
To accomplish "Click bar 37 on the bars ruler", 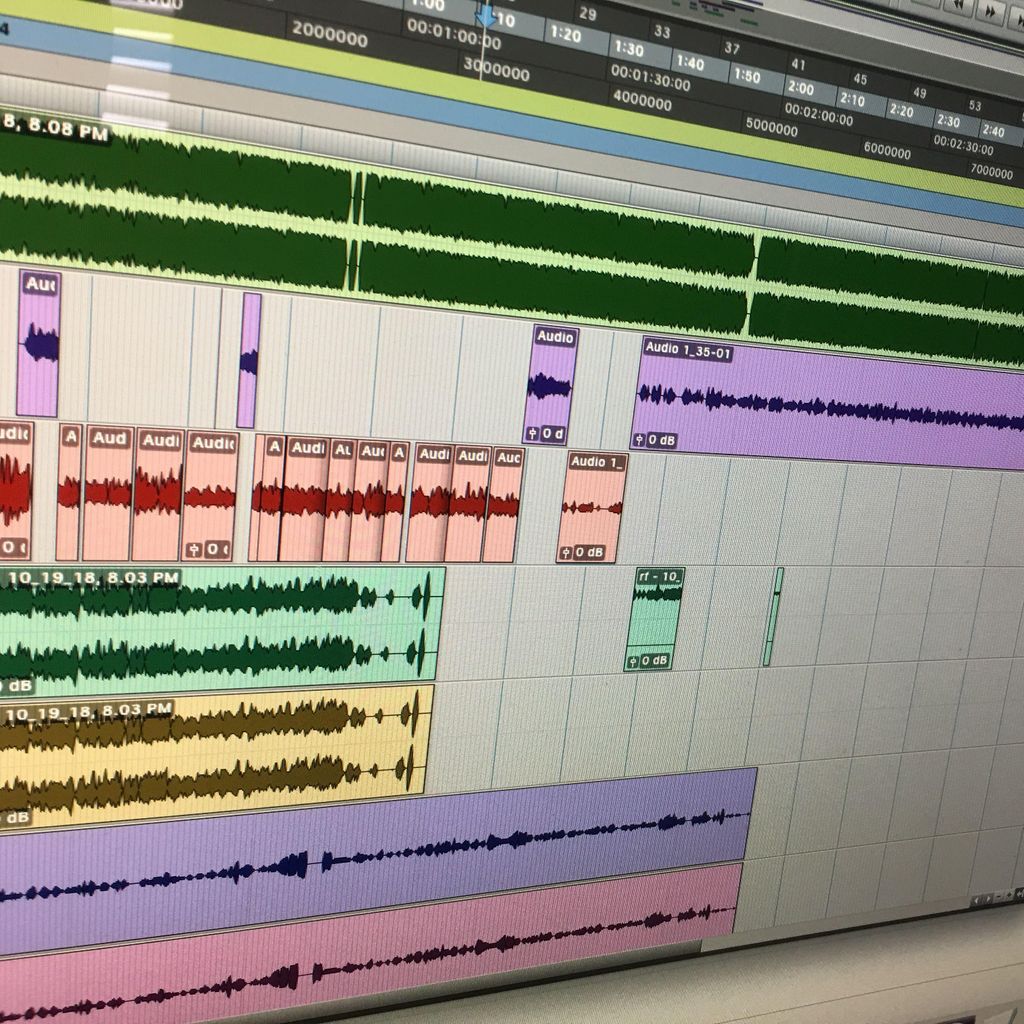I will click(x=732, y=48).
